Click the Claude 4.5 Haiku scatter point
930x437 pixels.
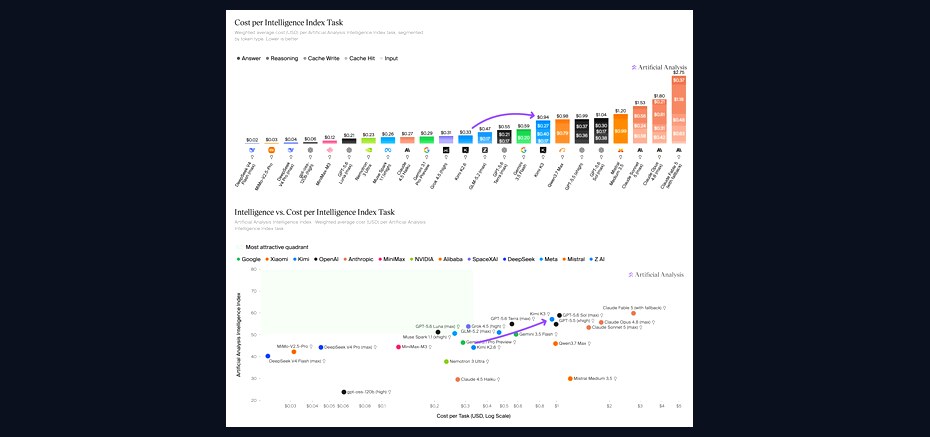[457, 379]
